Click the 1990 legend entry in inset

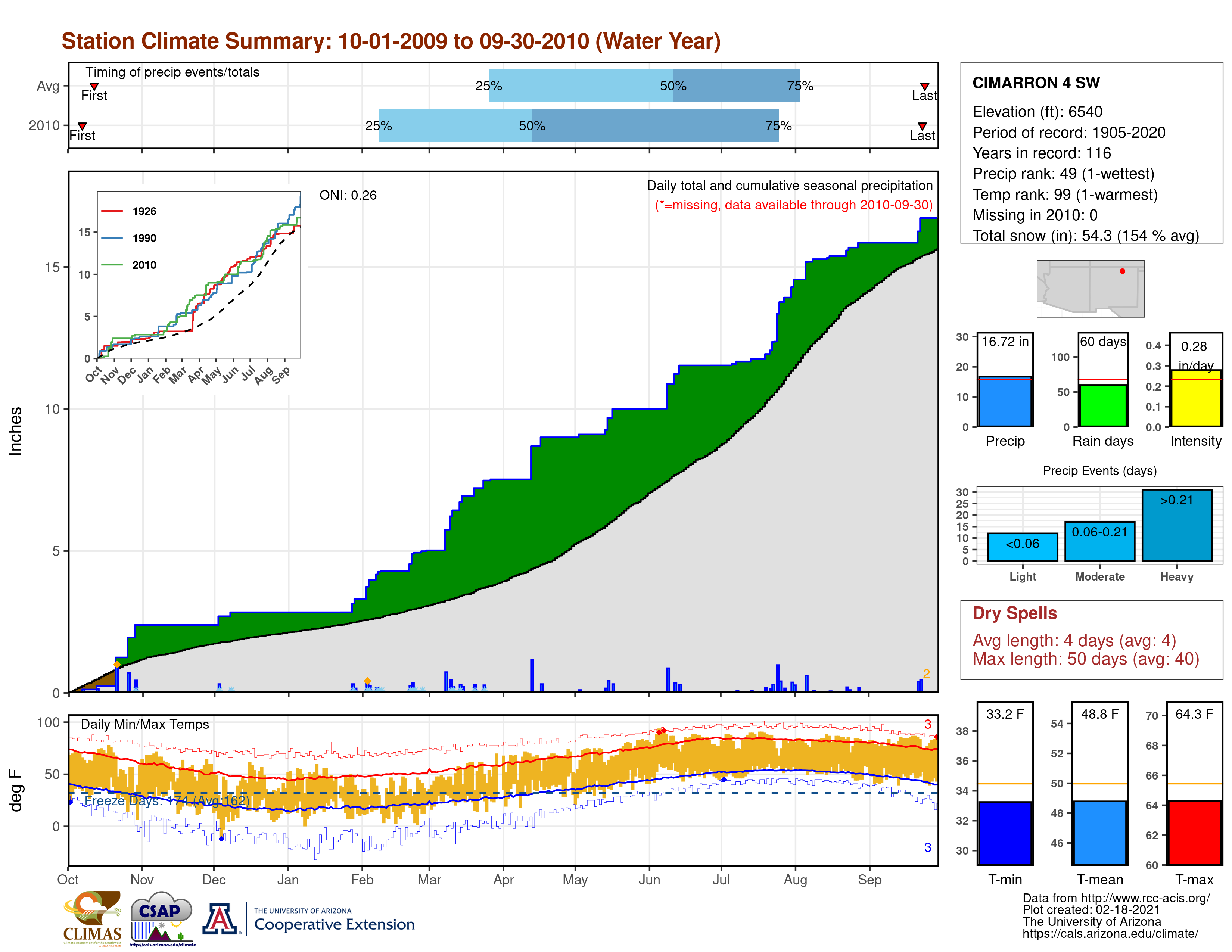click(129, 238)
